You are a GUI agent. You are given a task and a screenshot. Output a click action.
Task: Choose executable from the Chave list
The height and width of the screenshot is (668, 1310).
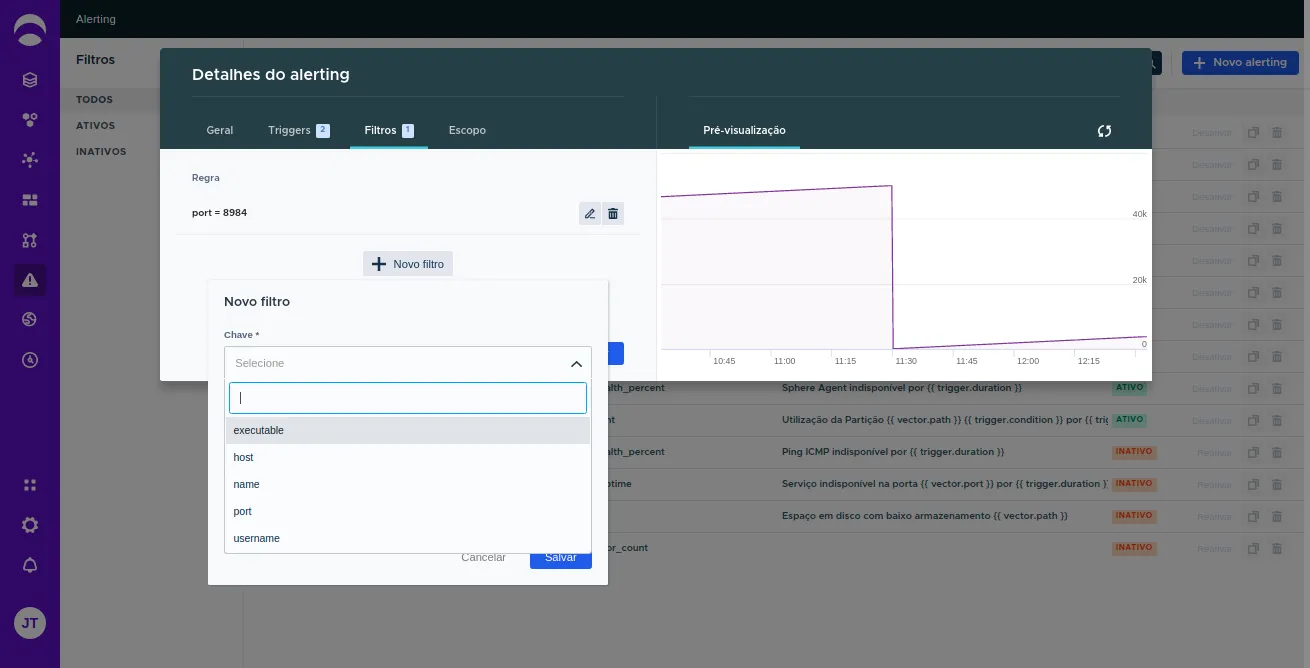point(408,430)
